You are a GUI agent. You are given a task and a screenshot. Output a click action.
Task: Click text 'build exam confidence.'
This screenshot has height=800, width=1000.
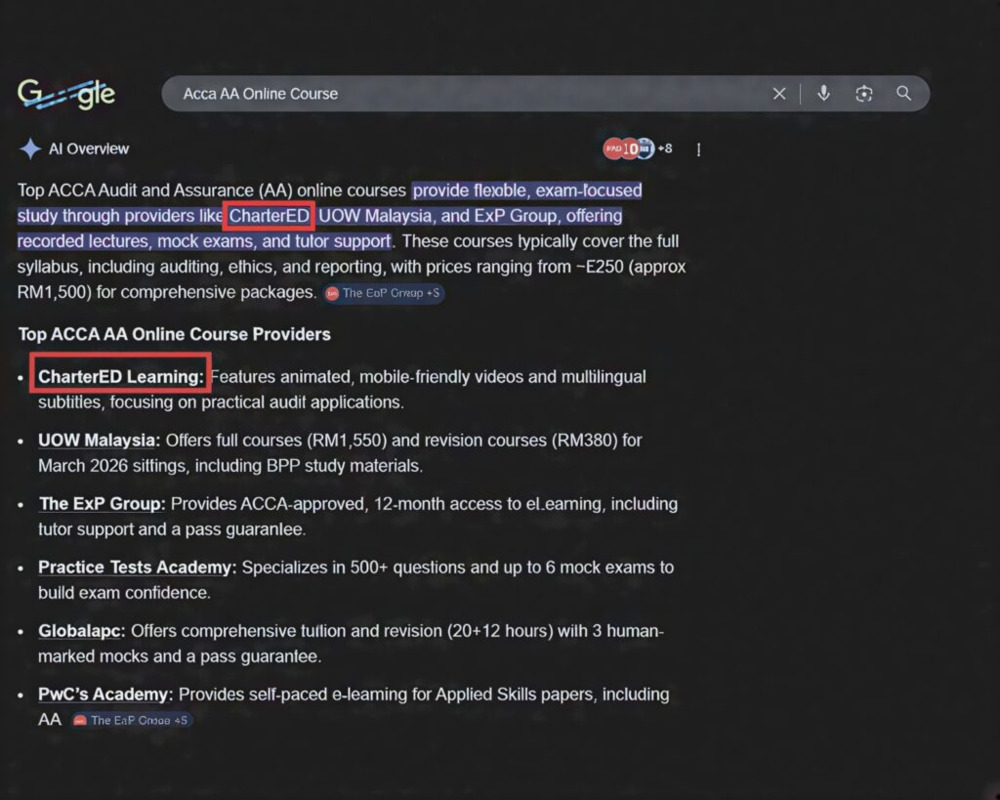click(124, 593)
